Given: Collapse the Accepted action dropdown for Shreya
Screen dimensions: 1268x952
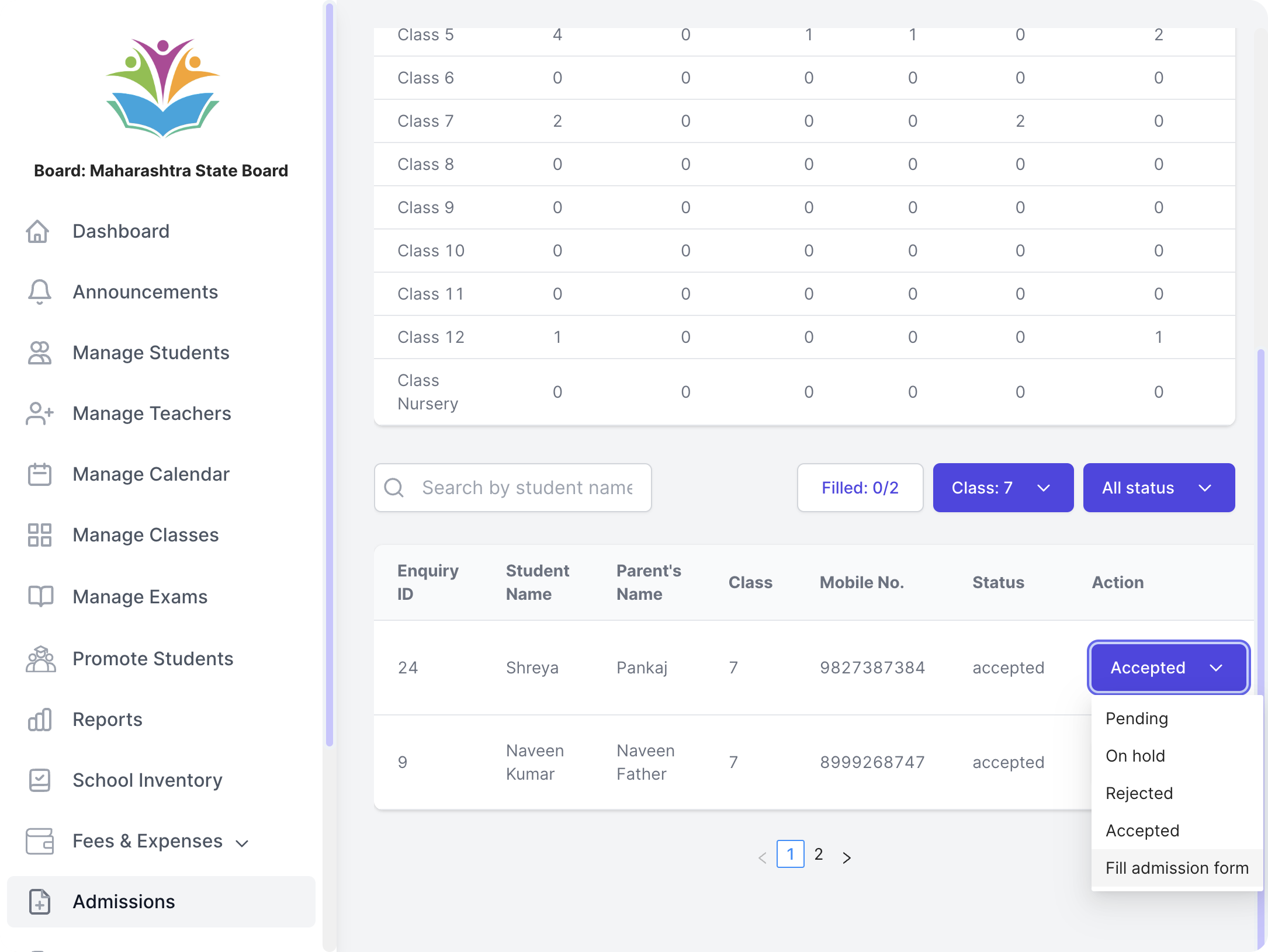Looking at the screenshot, I should click(x=1168, y=668).
